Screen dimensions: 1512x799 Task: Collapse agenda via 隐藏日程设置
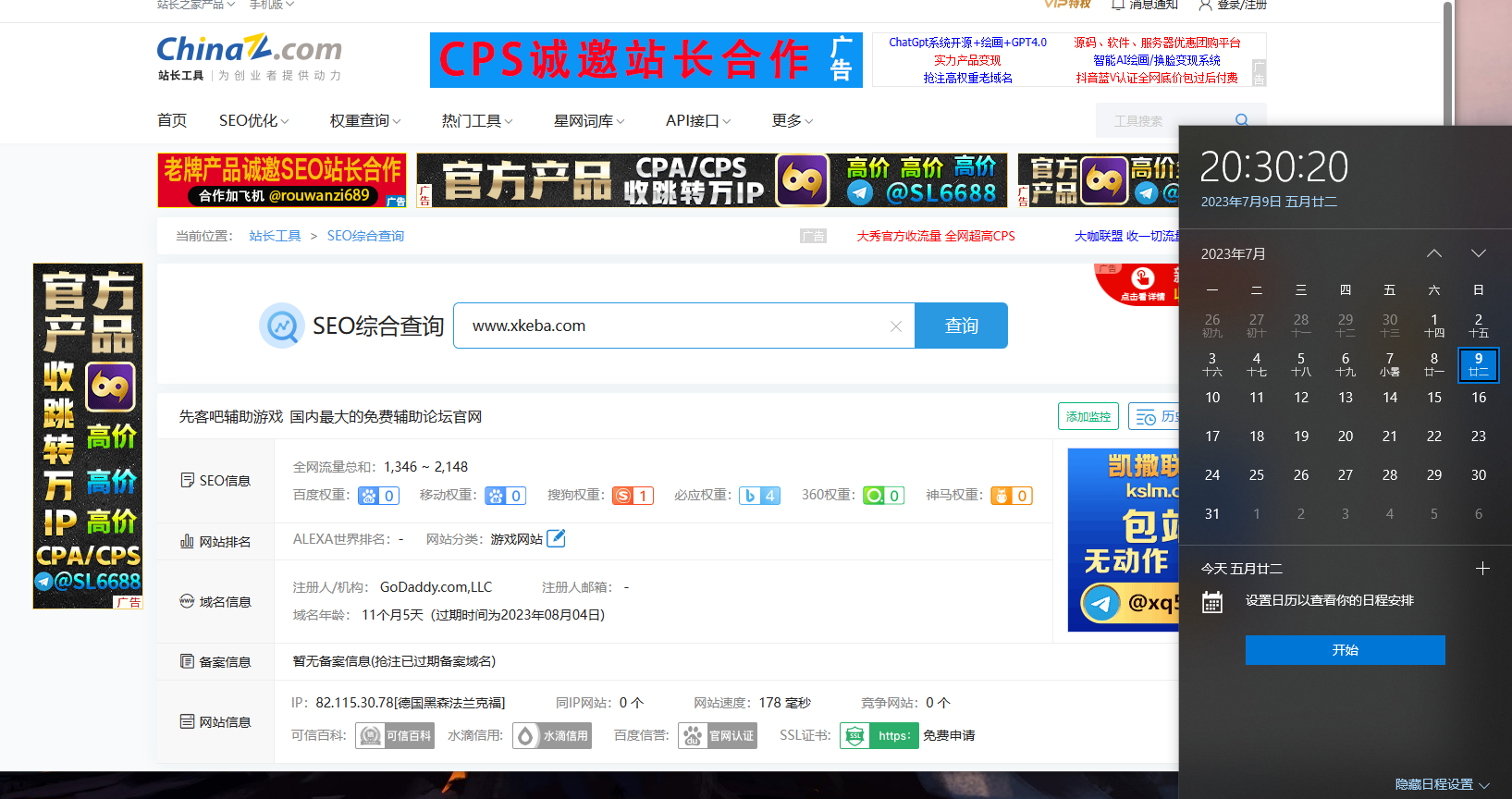[x=1442, y=784]
